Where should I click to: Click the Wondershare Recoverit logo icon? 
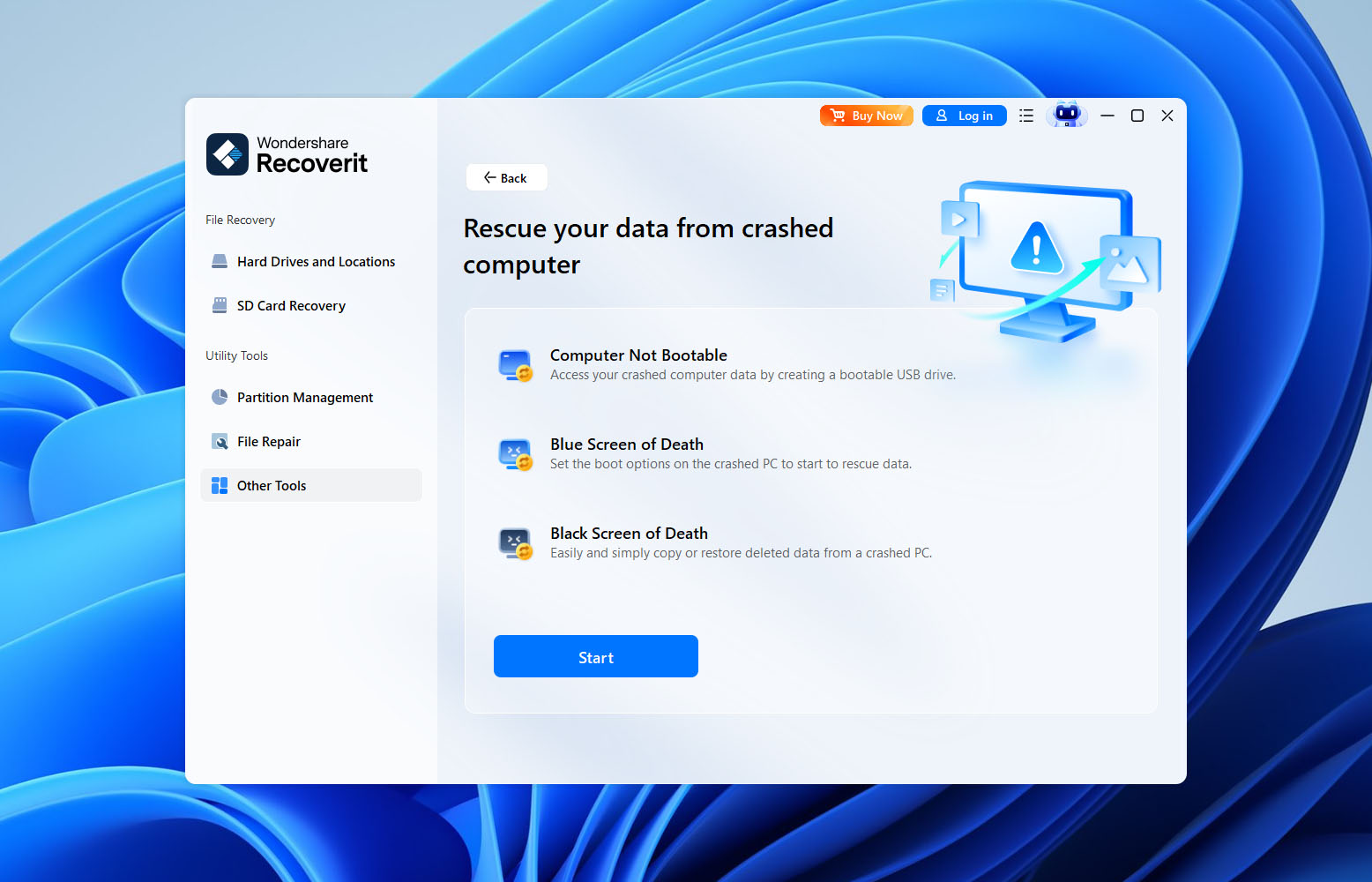227,154
